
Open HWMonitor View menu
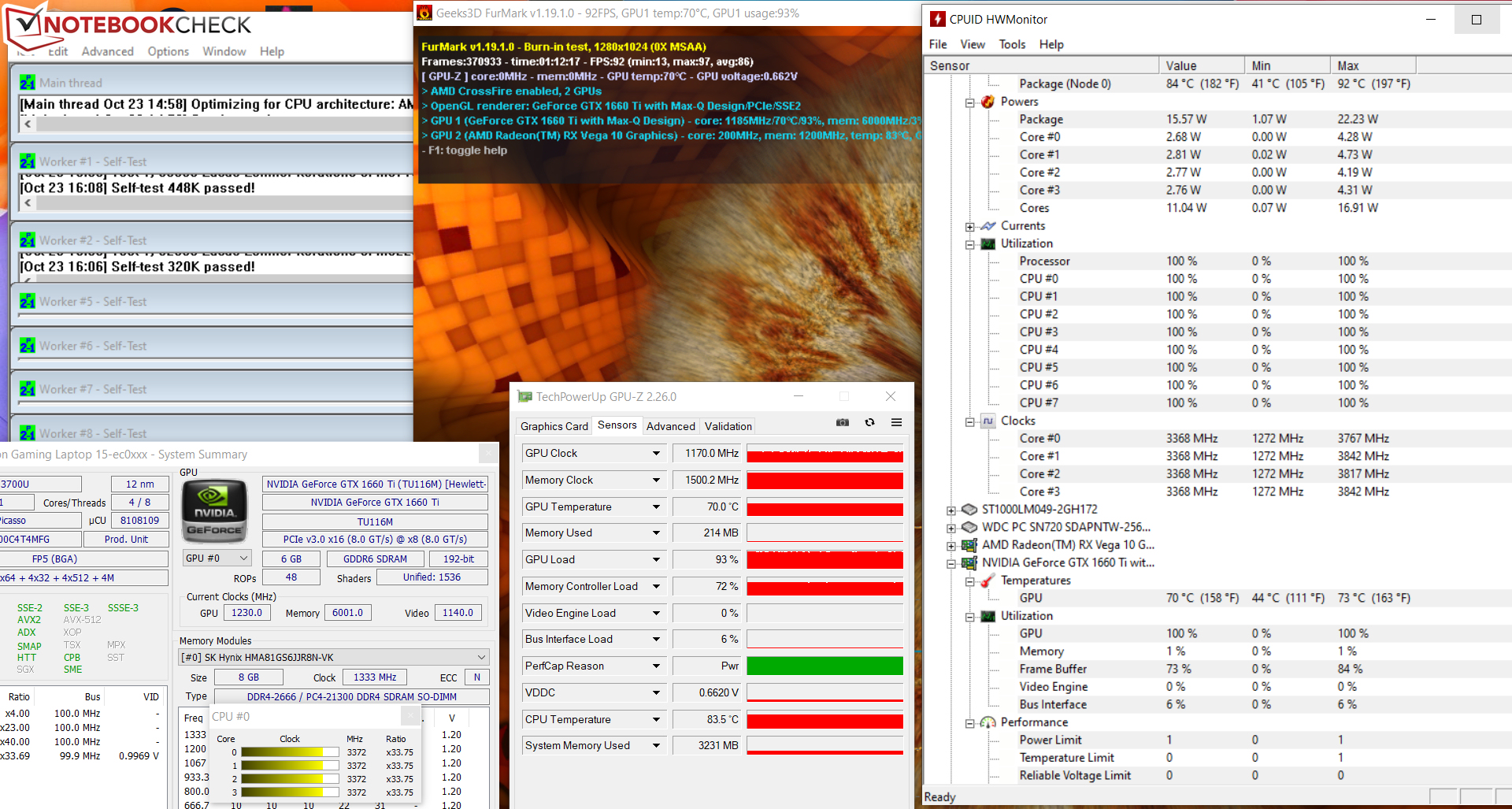point(973,44)
